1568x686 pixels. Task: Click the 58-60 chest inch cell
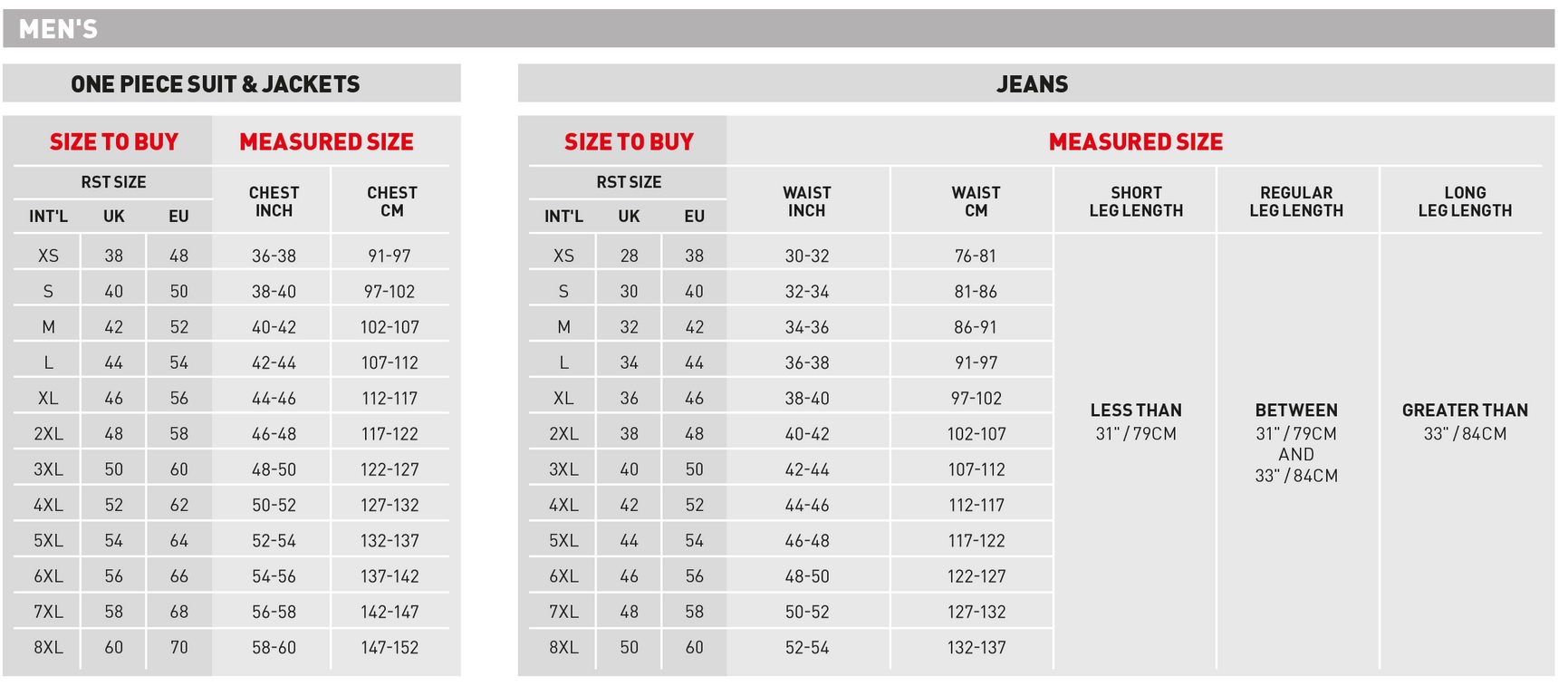[274, 647]
